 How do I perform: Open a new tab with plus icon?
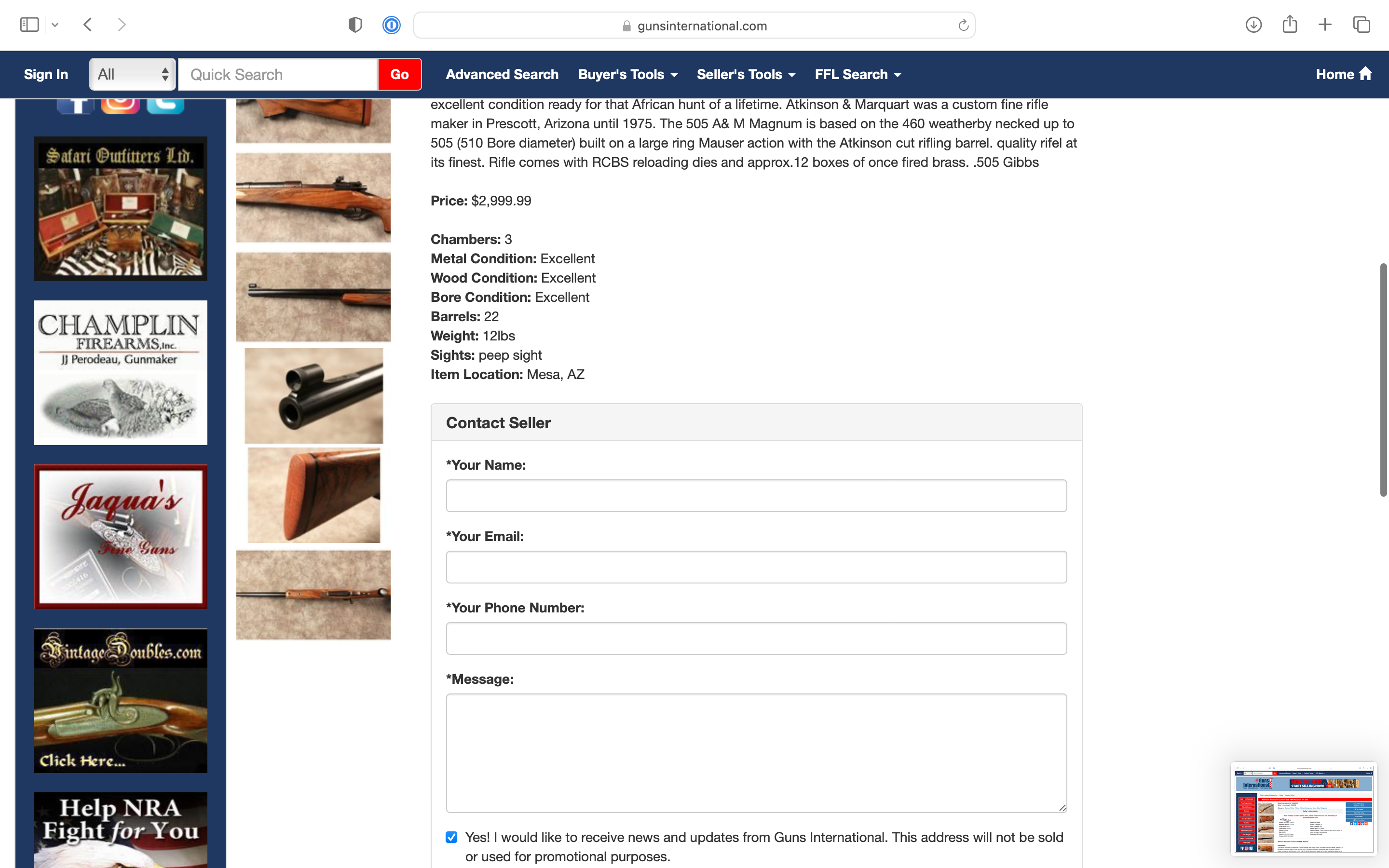point(1325,25)
